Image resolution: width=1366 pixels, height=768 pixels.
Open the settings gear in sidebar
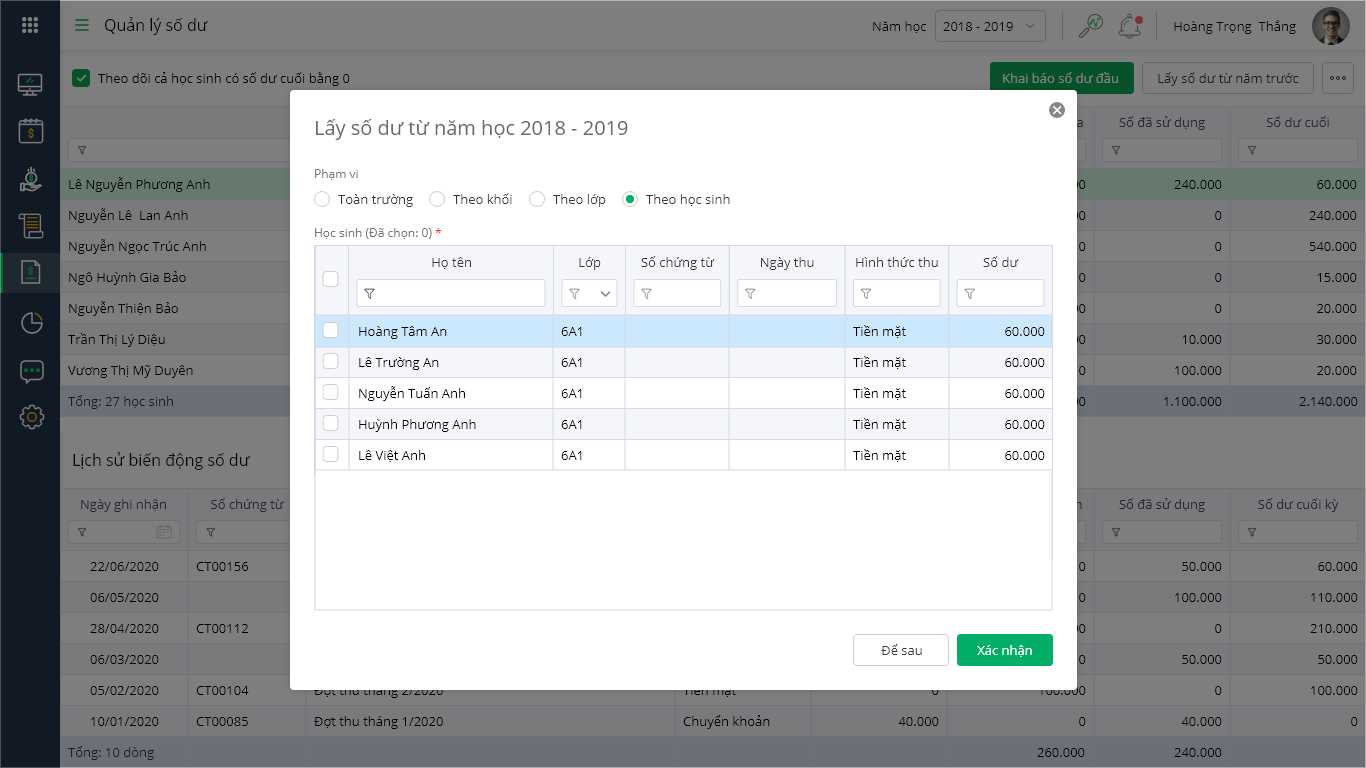(x=31, y=417)
